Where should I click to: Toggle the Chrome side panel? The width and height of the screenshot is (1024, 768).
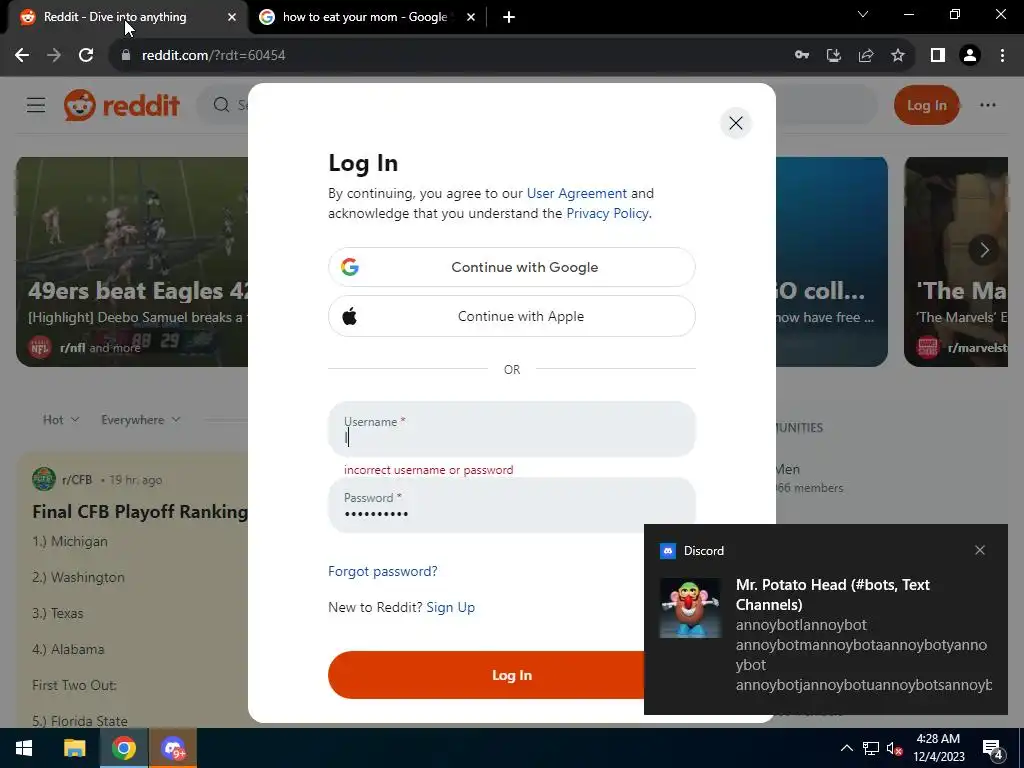(938, 55)
